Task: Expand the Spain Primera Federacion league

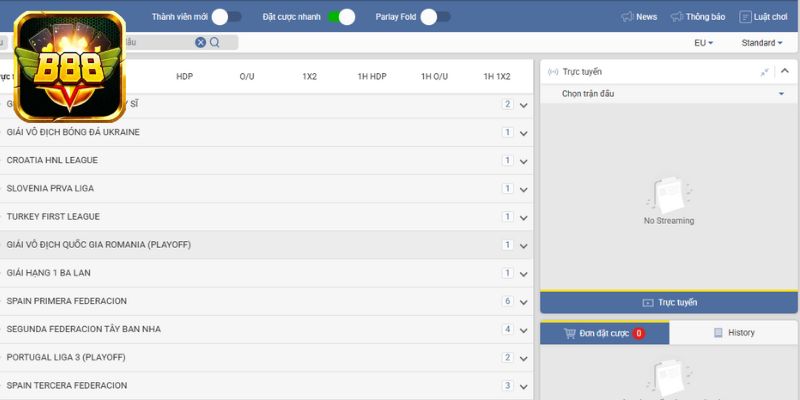Action: pos(523,301)
